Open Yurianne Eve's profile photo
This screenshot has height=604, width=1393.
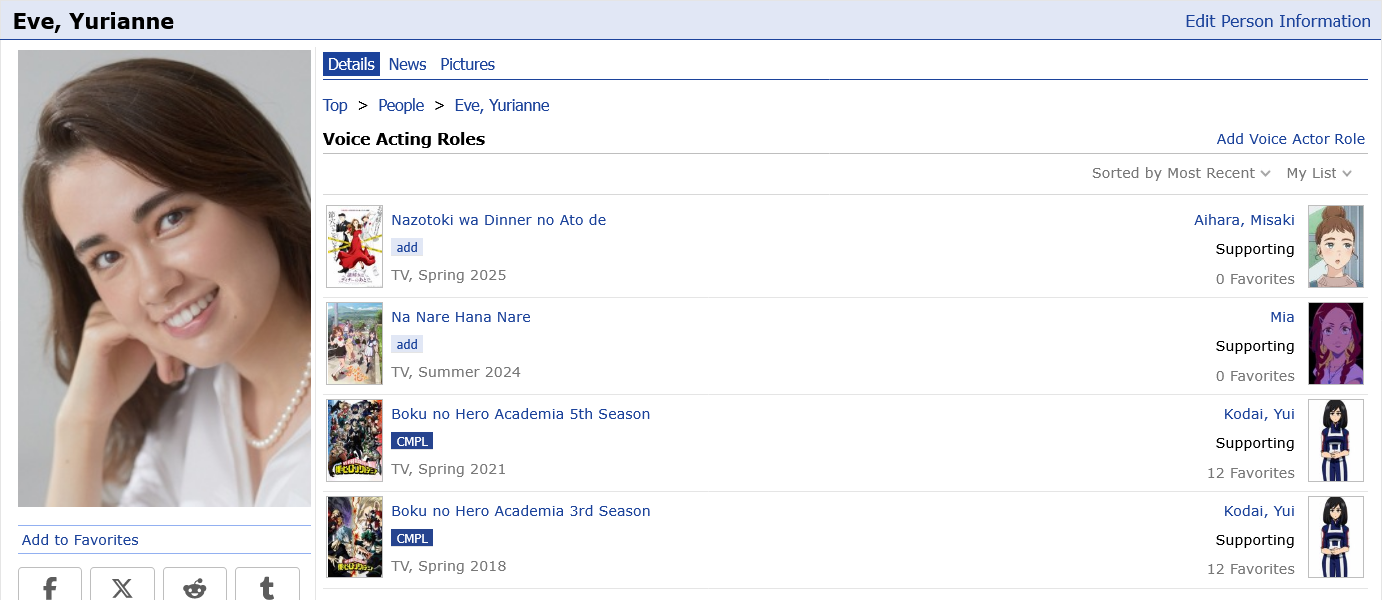coord(164,278)
